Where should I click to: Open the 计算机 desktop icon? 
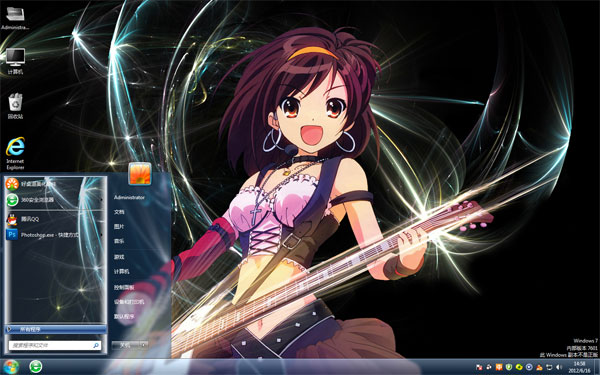[x=15, y=61]
